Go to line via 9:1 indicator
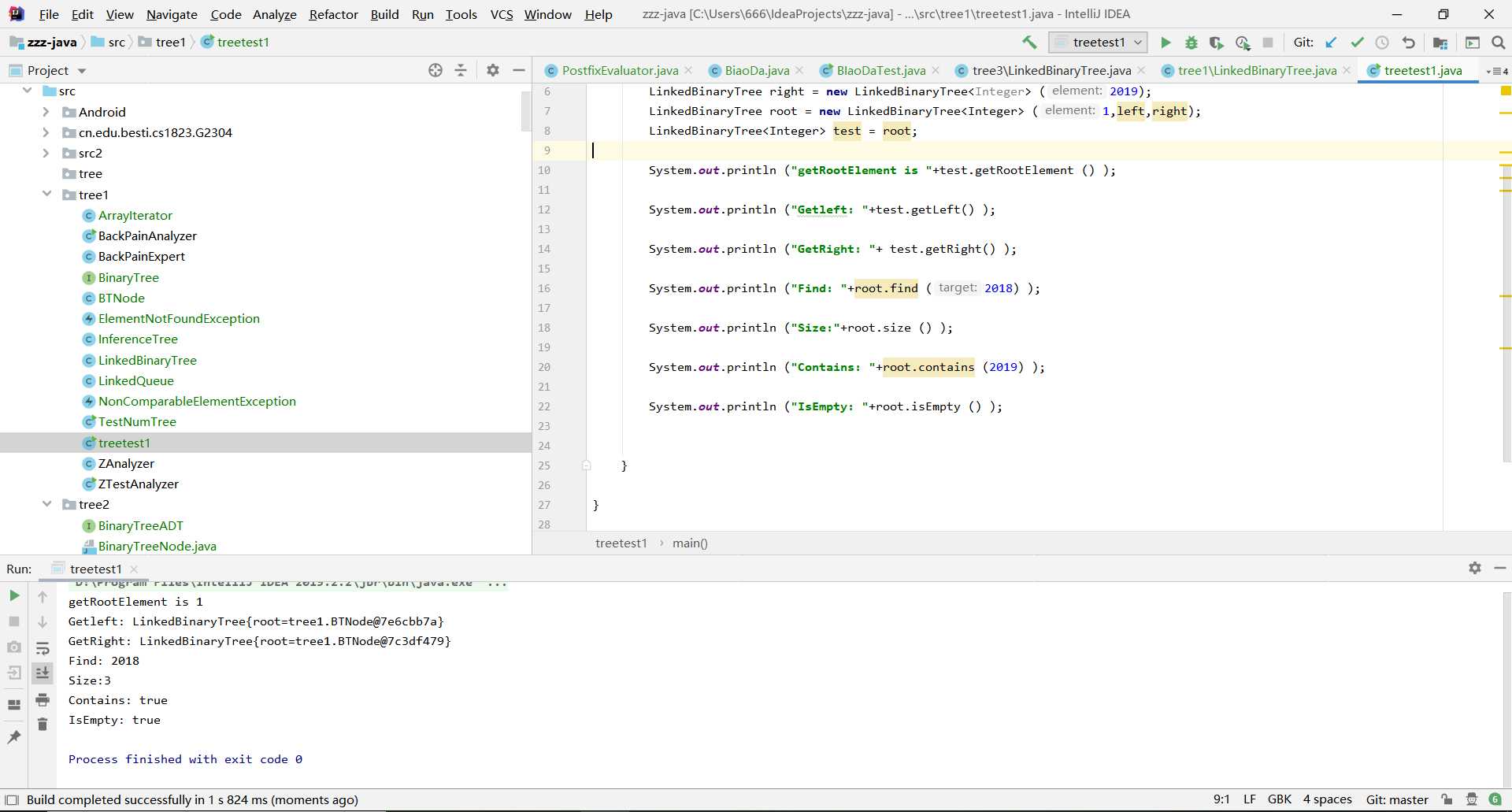The image size is (1512, 812). [x=1221, y=799]
